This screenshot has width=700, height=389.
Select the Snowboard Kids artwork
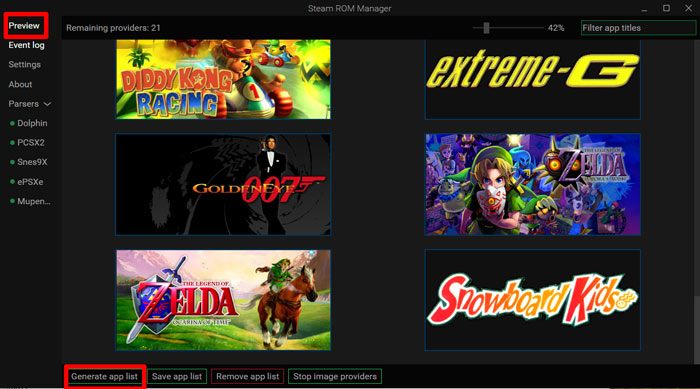point(533,300)
